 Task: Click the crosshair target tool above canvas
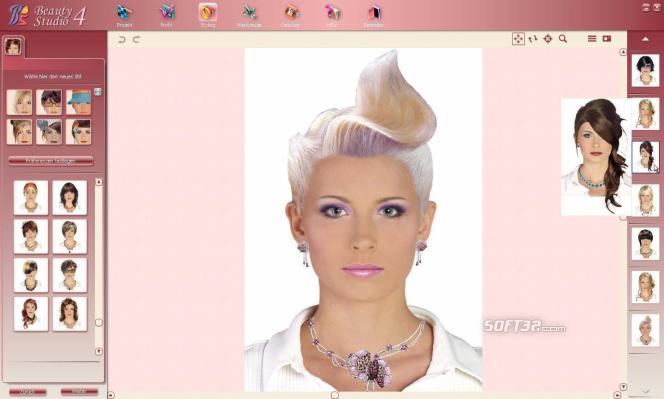[548, 39]
